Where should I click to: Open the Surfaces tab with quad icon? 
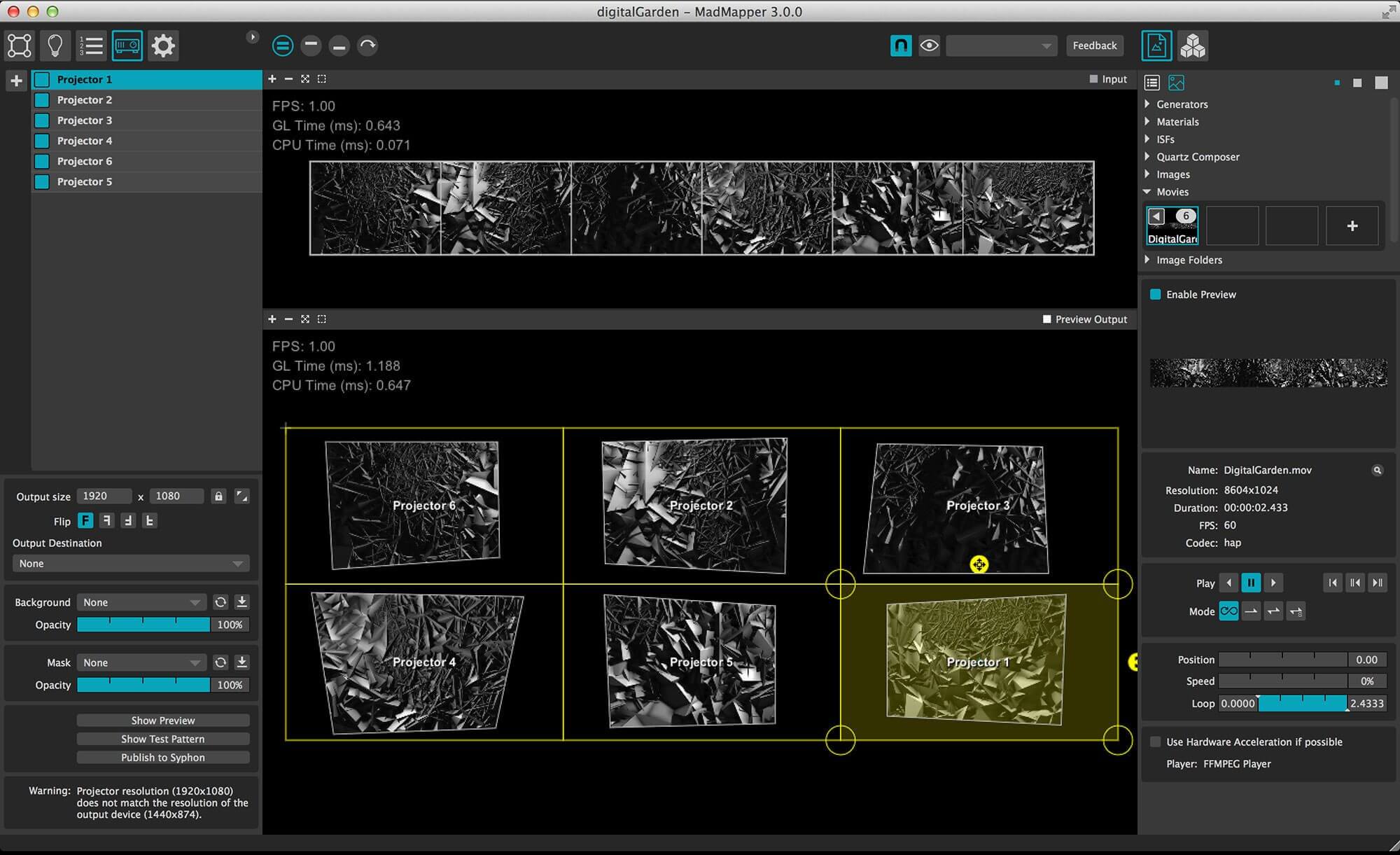click(x=20, y=46)
